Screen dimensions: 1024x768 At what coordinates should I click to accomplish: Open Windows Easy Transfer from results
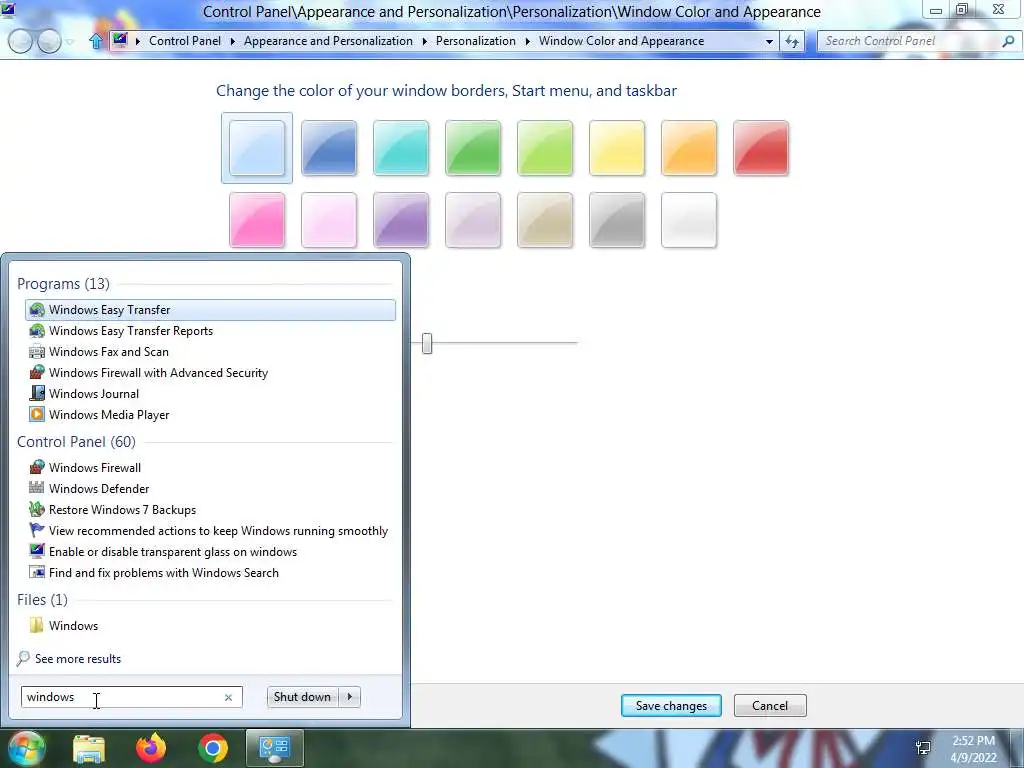pyautogui.click(x=210, y=310)
